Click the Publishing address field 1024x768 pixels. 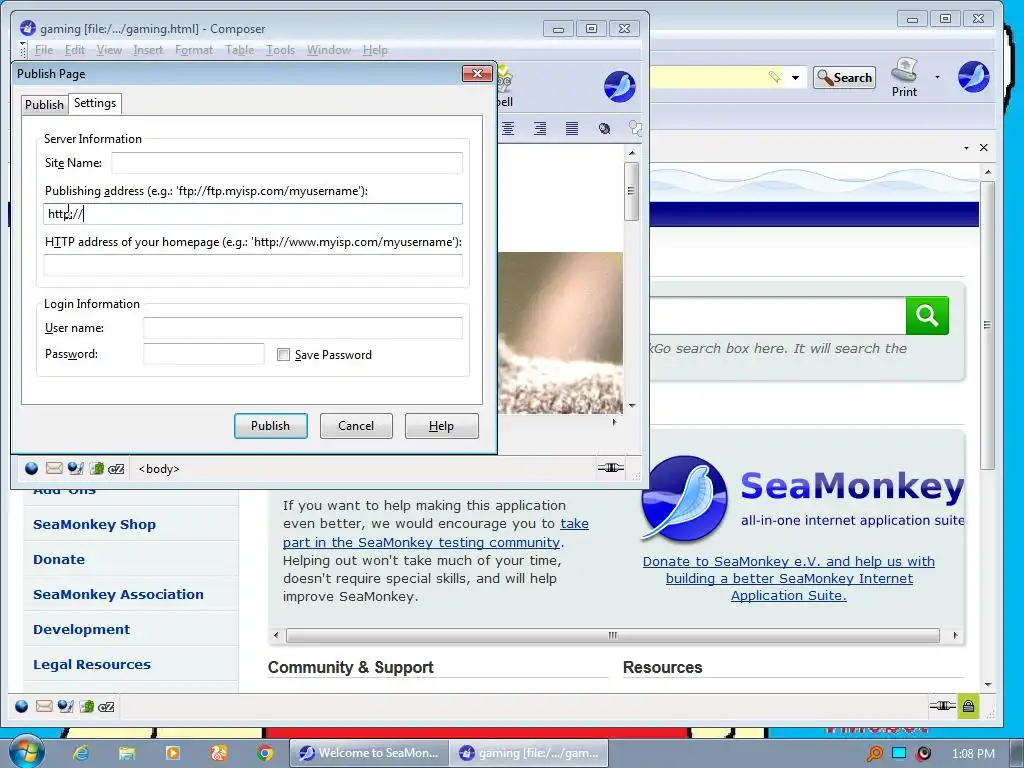tap(253, 214)
